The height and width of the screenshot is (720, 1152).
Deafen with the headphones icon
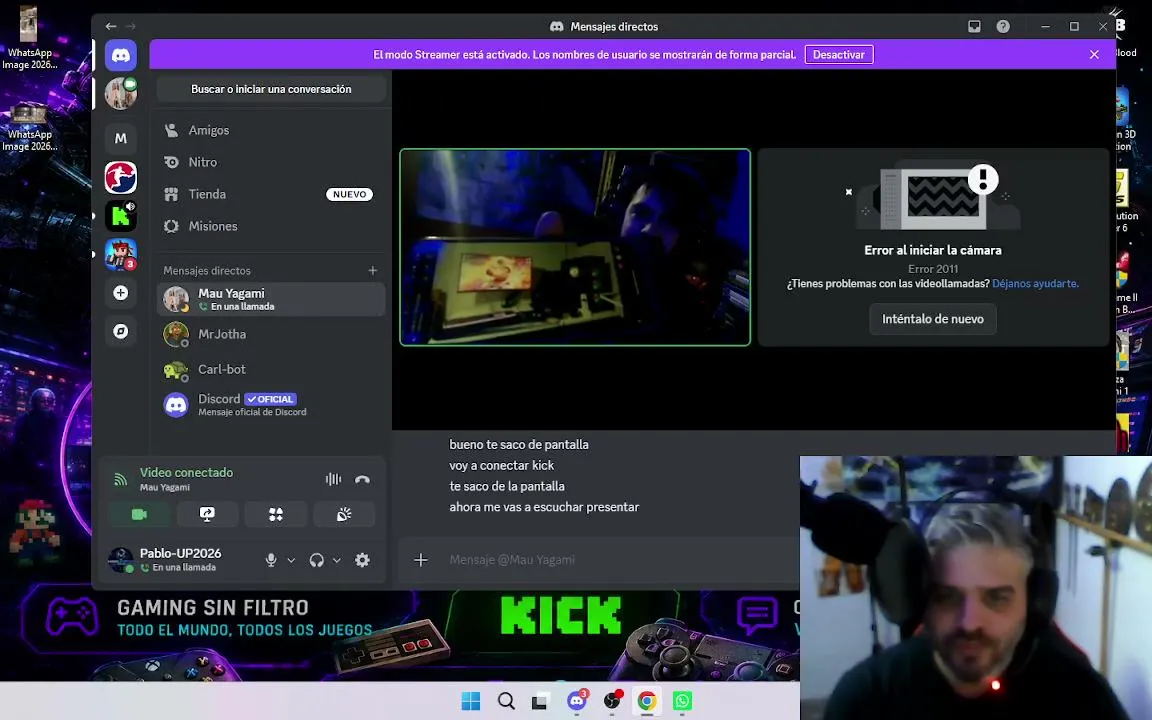coord(317,560)
